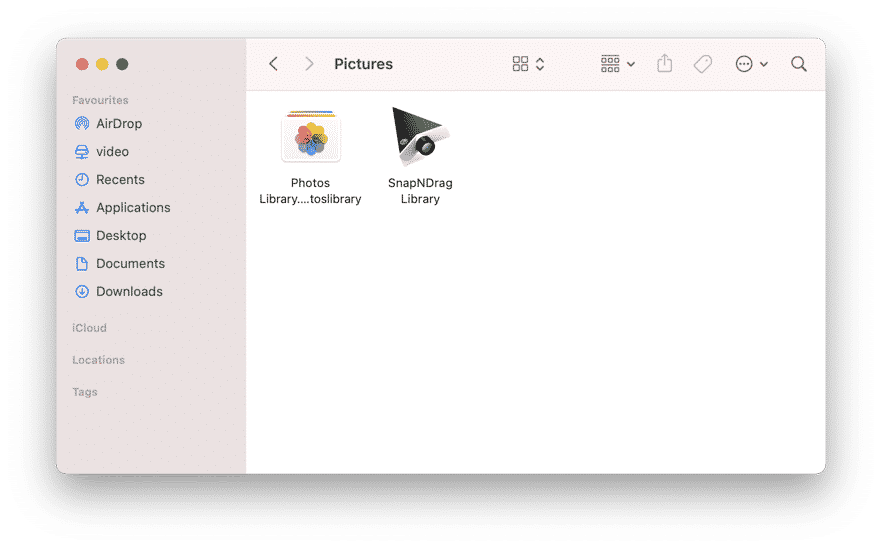Minimize window using the yellow button
882x548 pixels.
(102, 64)
